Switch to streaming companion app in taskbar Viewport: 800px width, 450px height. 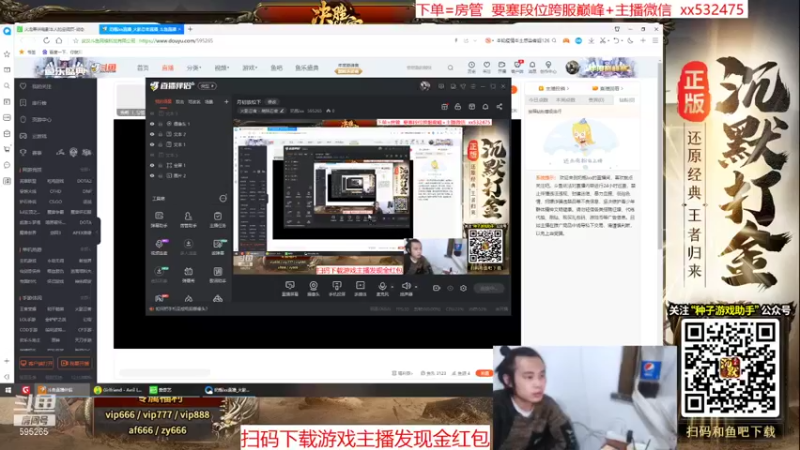61,390
